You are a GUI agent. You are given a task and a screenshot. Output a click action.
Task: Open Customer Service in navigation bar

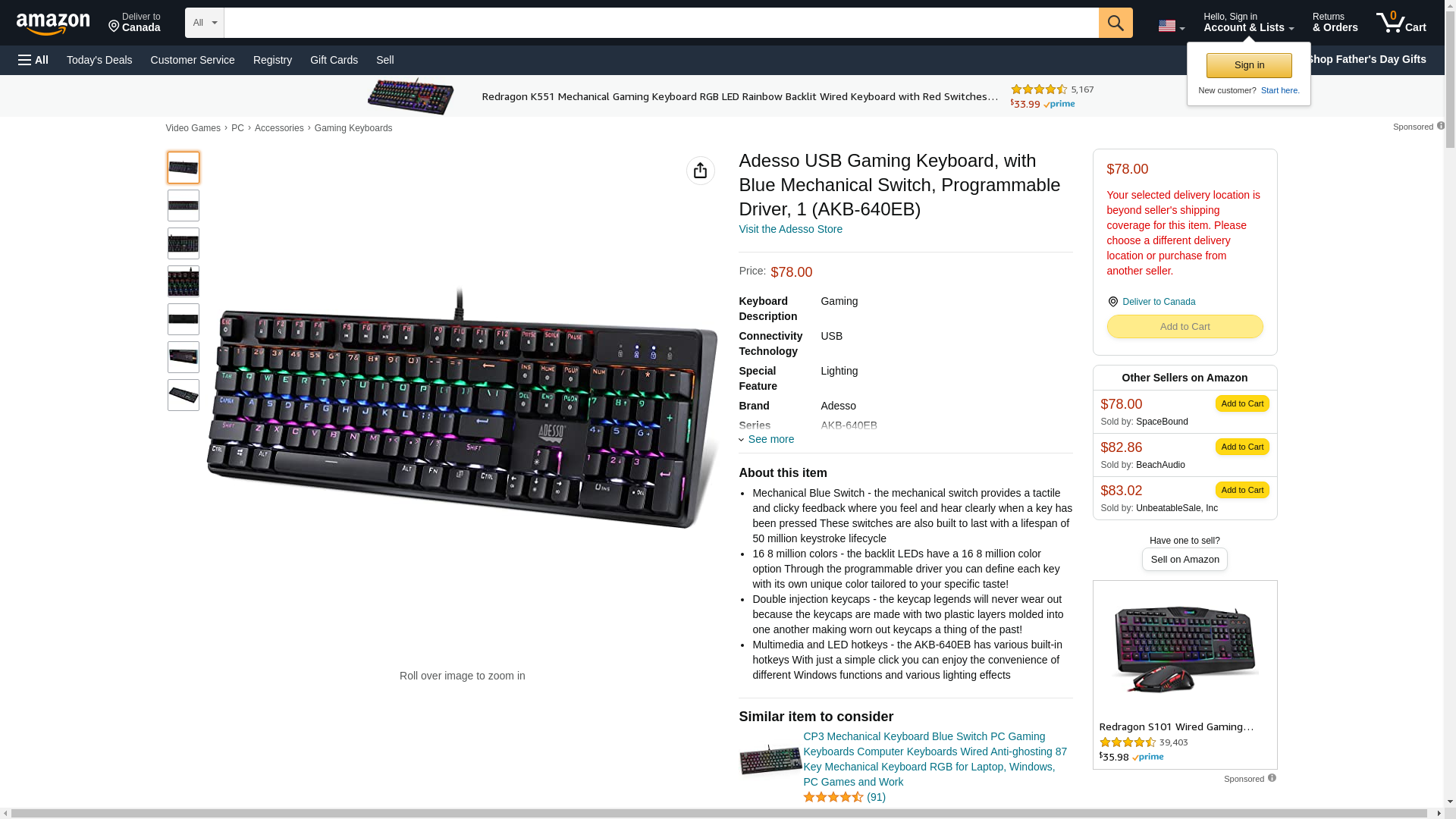(193, 60)
